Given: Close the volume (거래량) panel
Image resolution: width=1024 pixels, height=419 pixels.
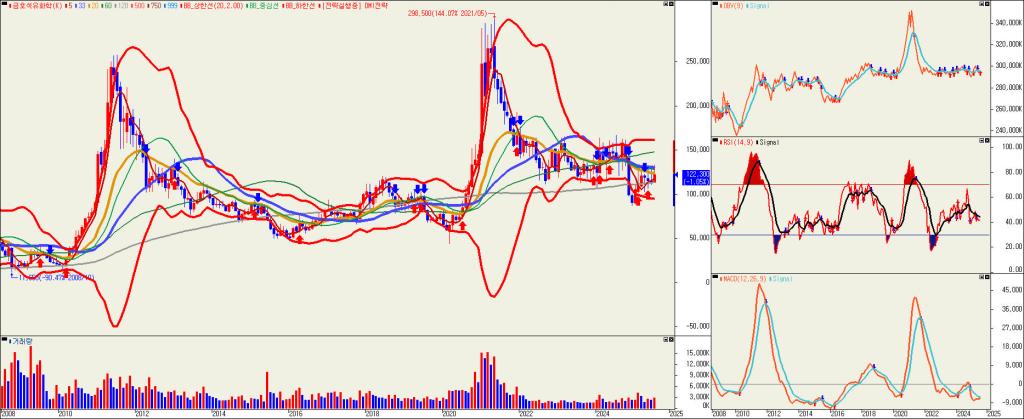Looking at the screenshot, I should 671,340.
